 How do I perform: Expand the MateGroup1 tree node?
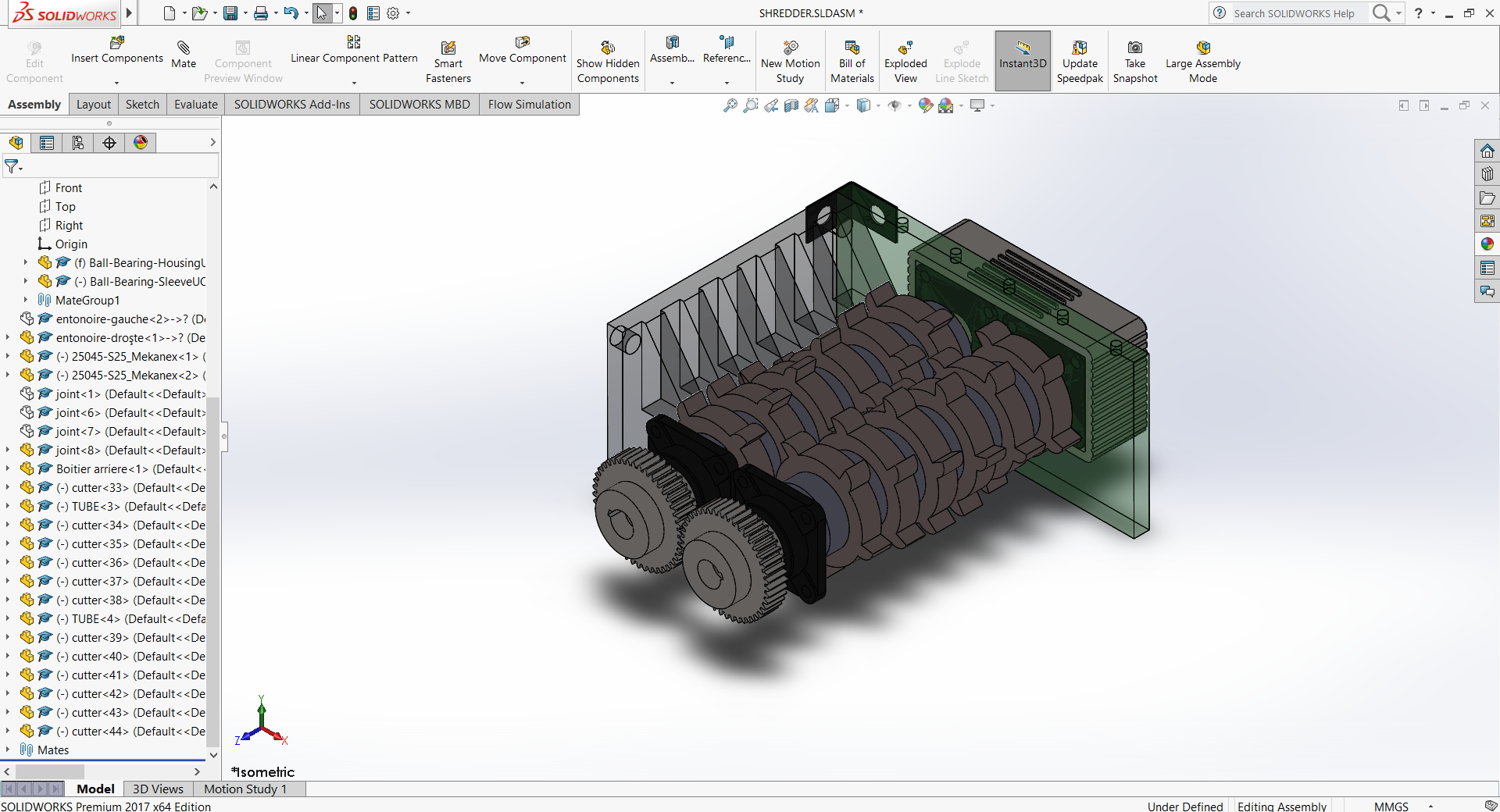pos(26,300)
